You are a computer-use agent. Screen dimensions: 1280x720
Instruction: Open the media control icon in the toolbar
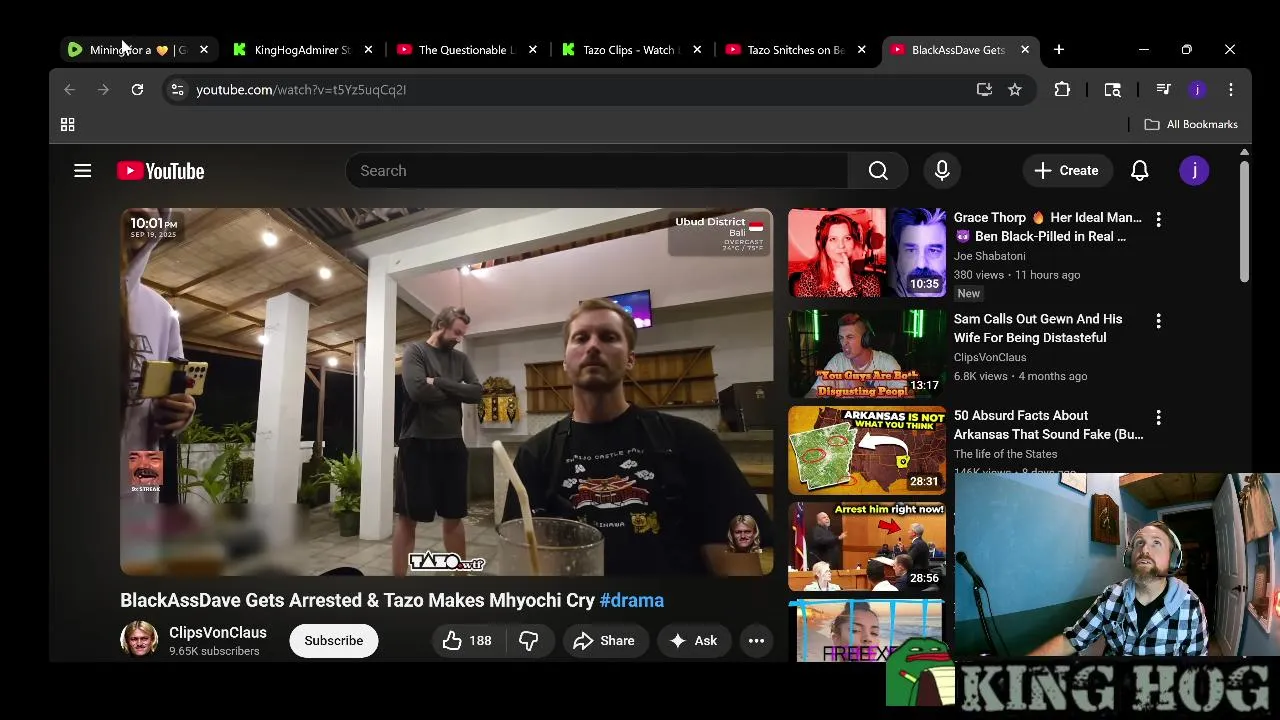click(x=1163, y=90)
